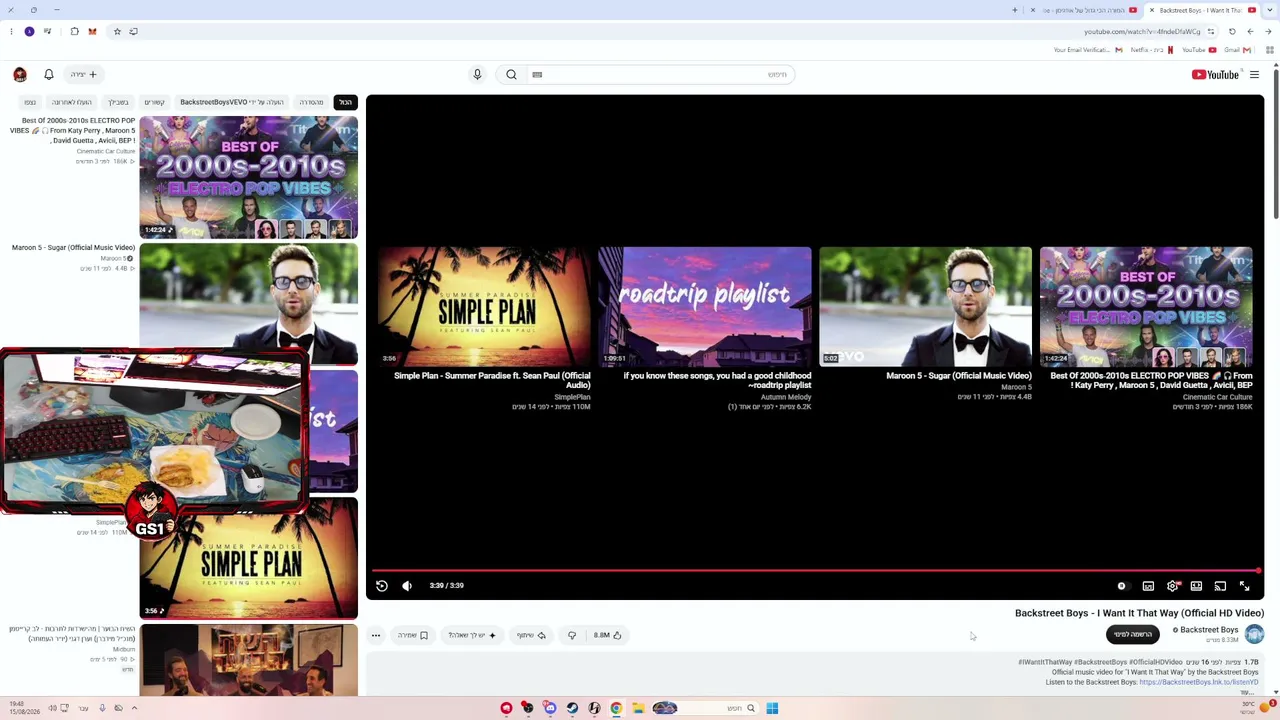Turn on subtitles in the player
Image resolution: width=1280 pixels, height=720 pixels.
pyautogui.click(x=1148, y=586)
